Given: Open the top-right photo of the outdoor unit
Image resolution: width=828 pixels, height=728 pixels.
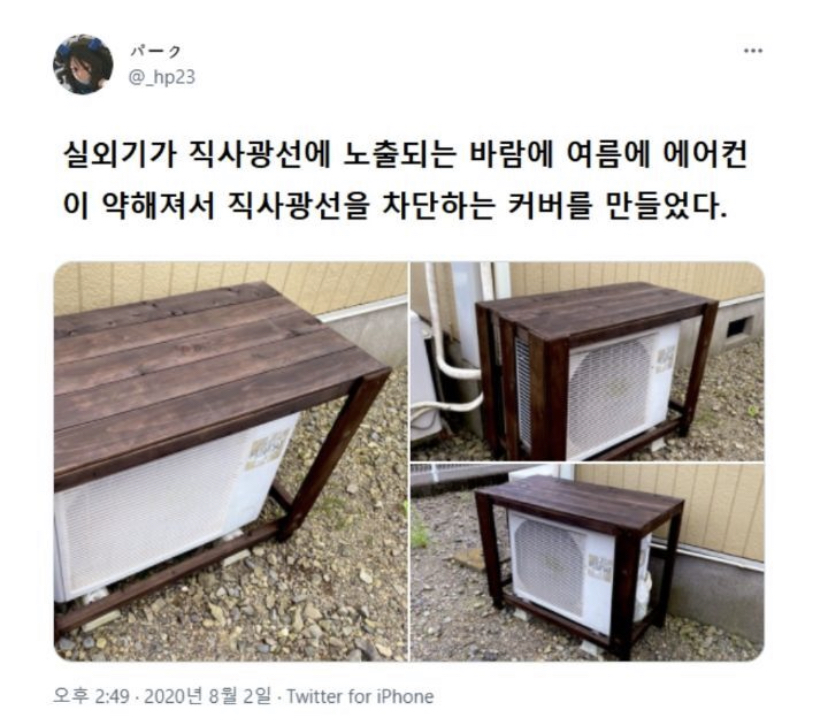Looking at the screenshot, I should 587,361.
